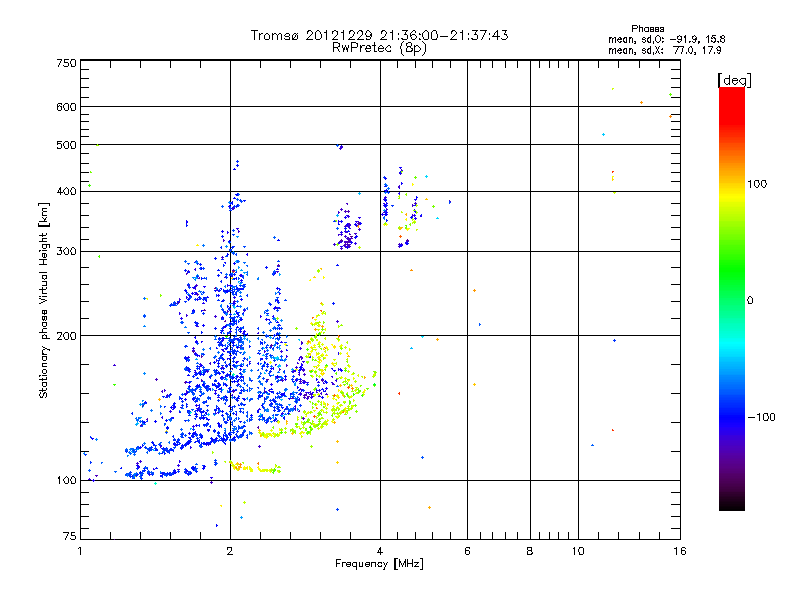Screen dimensions: 800x600
Task: Click the 'Stationary phase Virtual Height [km]' y-axis label
Action: (43, 300)
